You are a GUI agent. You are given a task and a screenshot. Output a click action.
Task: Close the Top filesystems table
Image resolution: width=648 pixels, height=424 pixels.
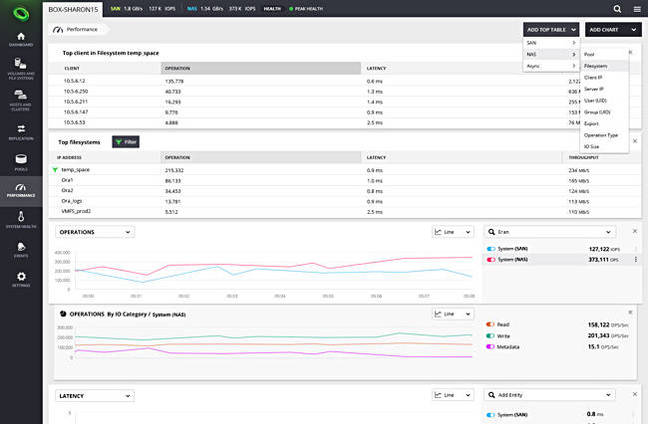(x=635, y=141)
